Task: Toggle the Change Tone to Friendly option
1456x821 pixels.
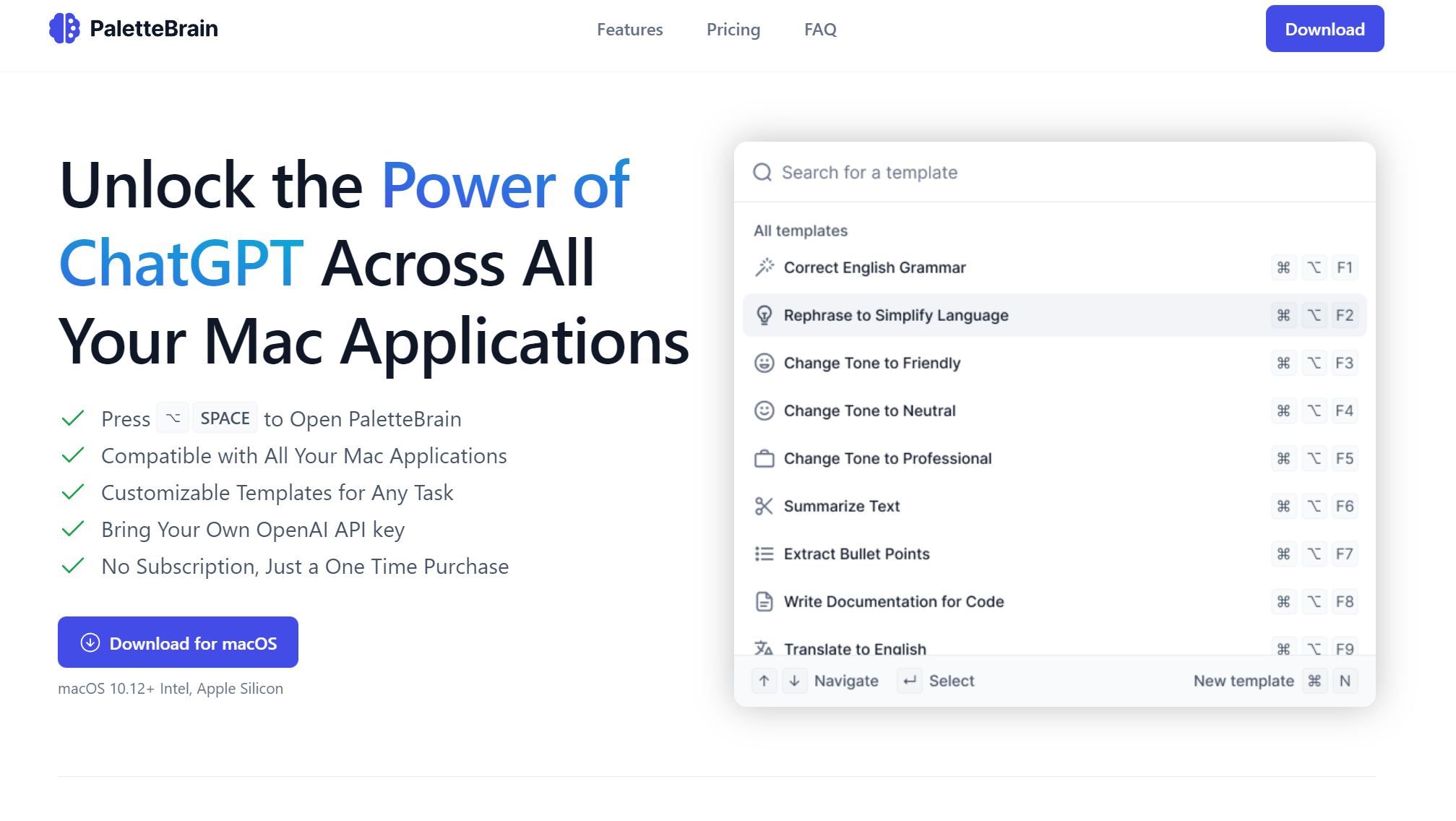Action: tap(1055, 362)
